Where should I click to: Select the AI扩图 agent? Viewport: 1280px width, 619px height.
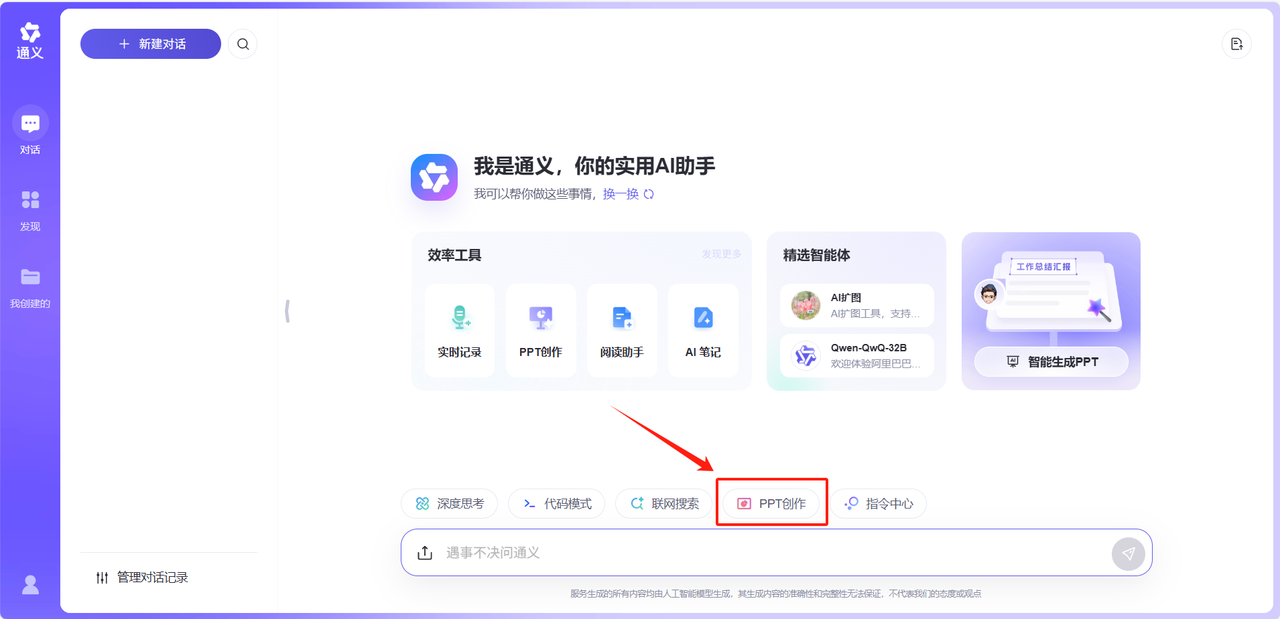[857, 305]
